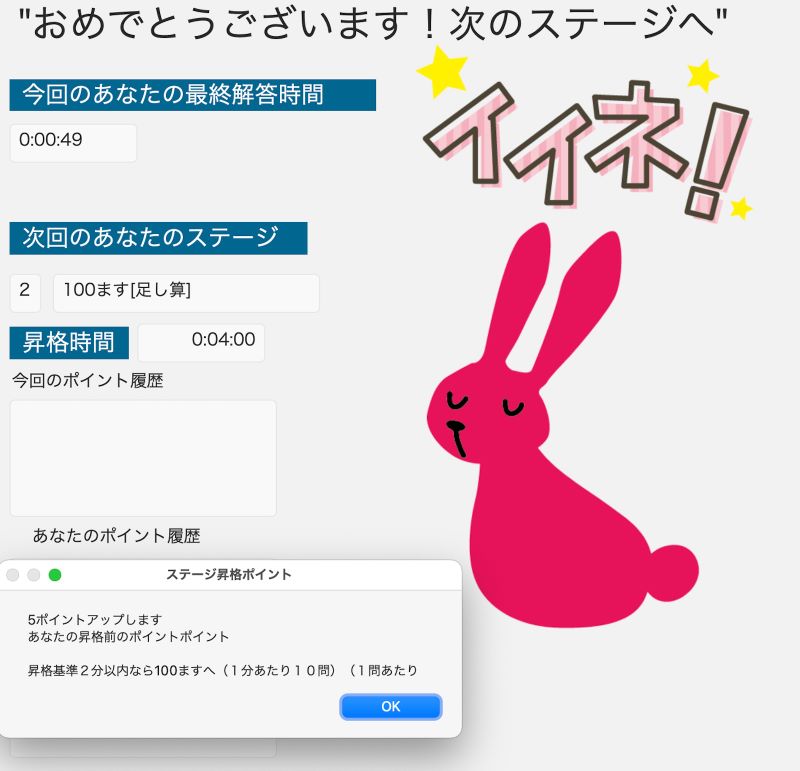Image resolution: width=800 pixels, height=771 pixels.
Task: Click the green zoom button of the dialog
Action: tap(55, 575)
